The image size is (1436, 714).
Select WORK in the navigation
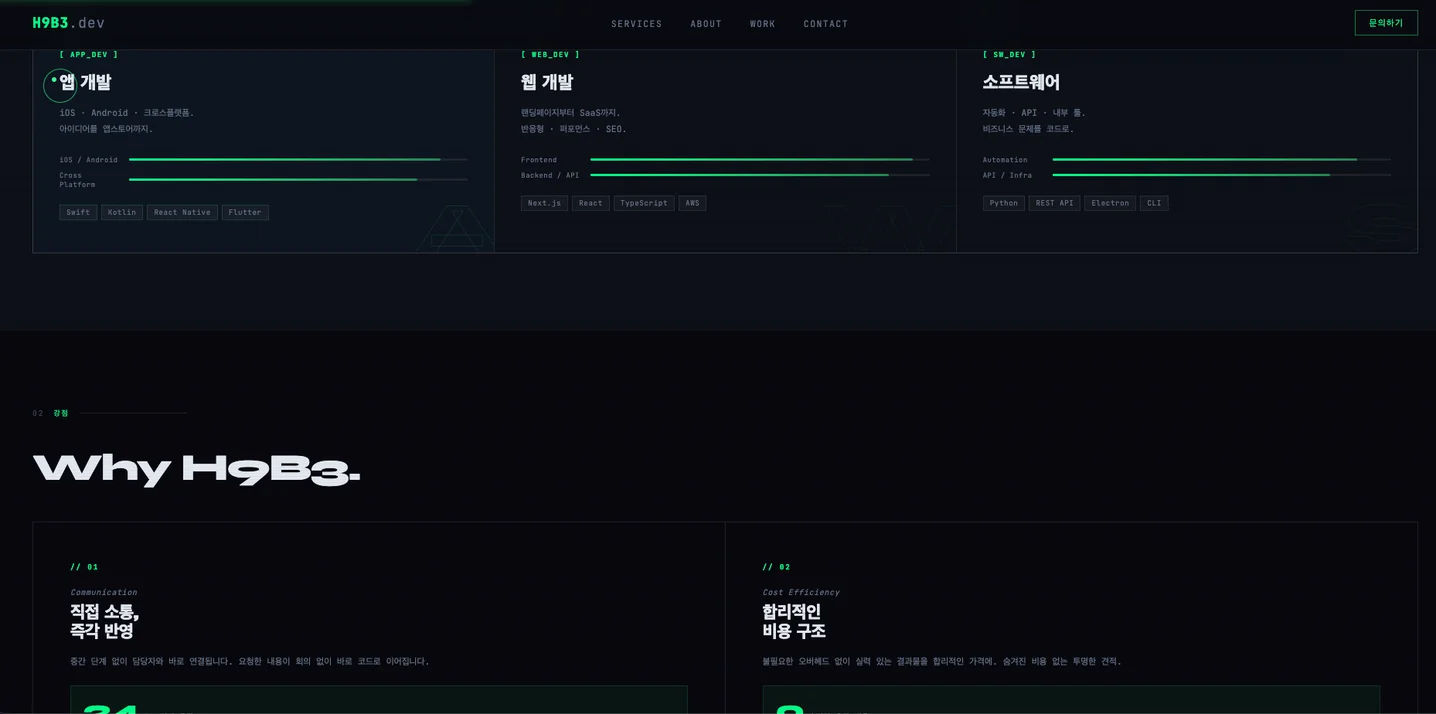point(763,24)
